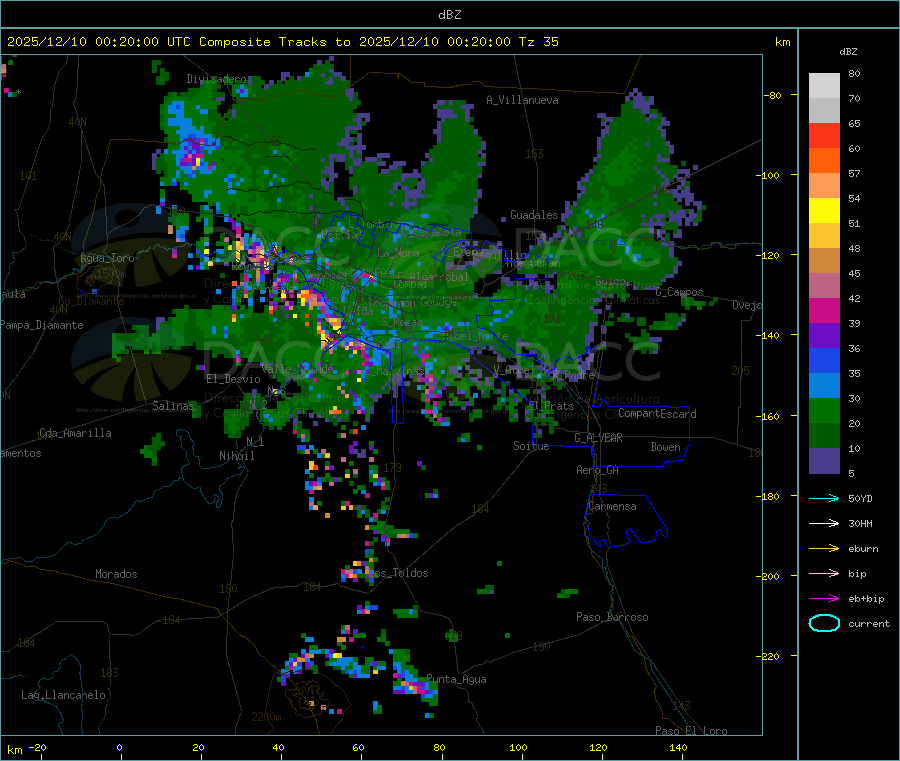Screen dimensions: 900x761
Task: Click the 'Bowen' map label
Action: tap(665, 447)
